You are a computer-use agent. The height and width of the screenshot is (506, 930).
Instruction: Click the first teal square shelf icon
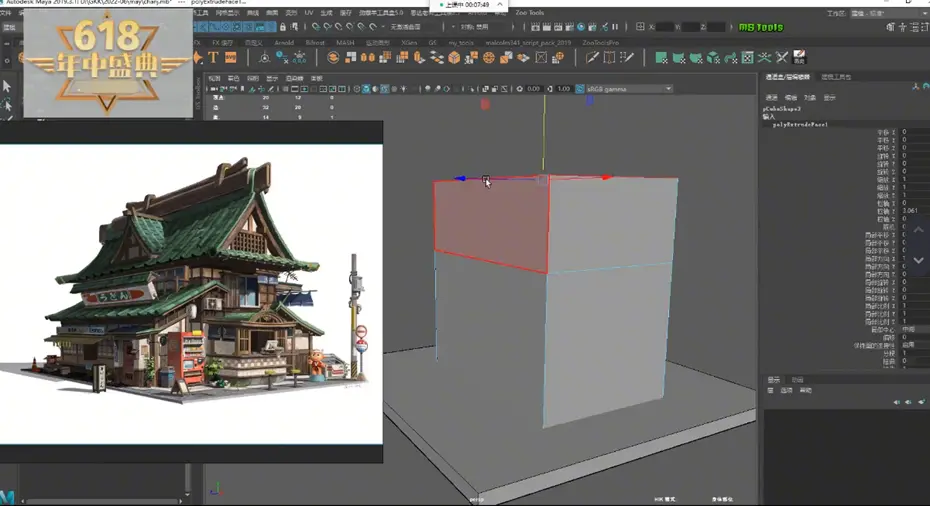[661, 57]
